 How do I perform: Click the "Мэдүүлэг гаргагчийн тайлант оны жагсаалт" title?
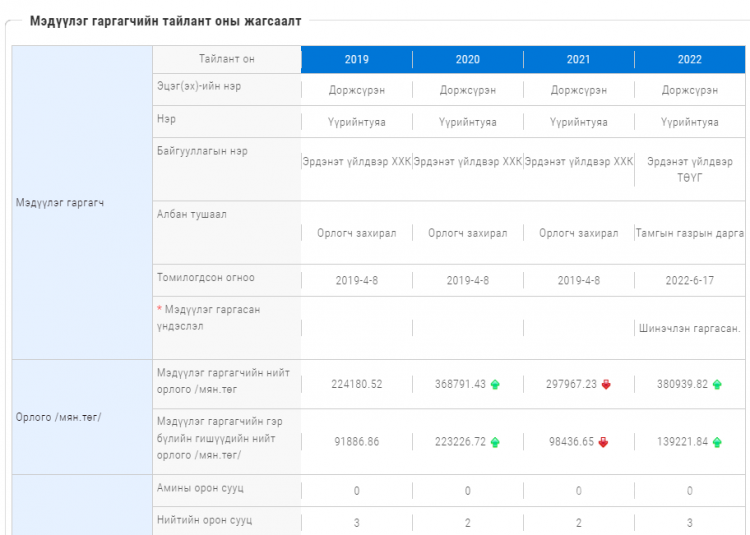165,20
